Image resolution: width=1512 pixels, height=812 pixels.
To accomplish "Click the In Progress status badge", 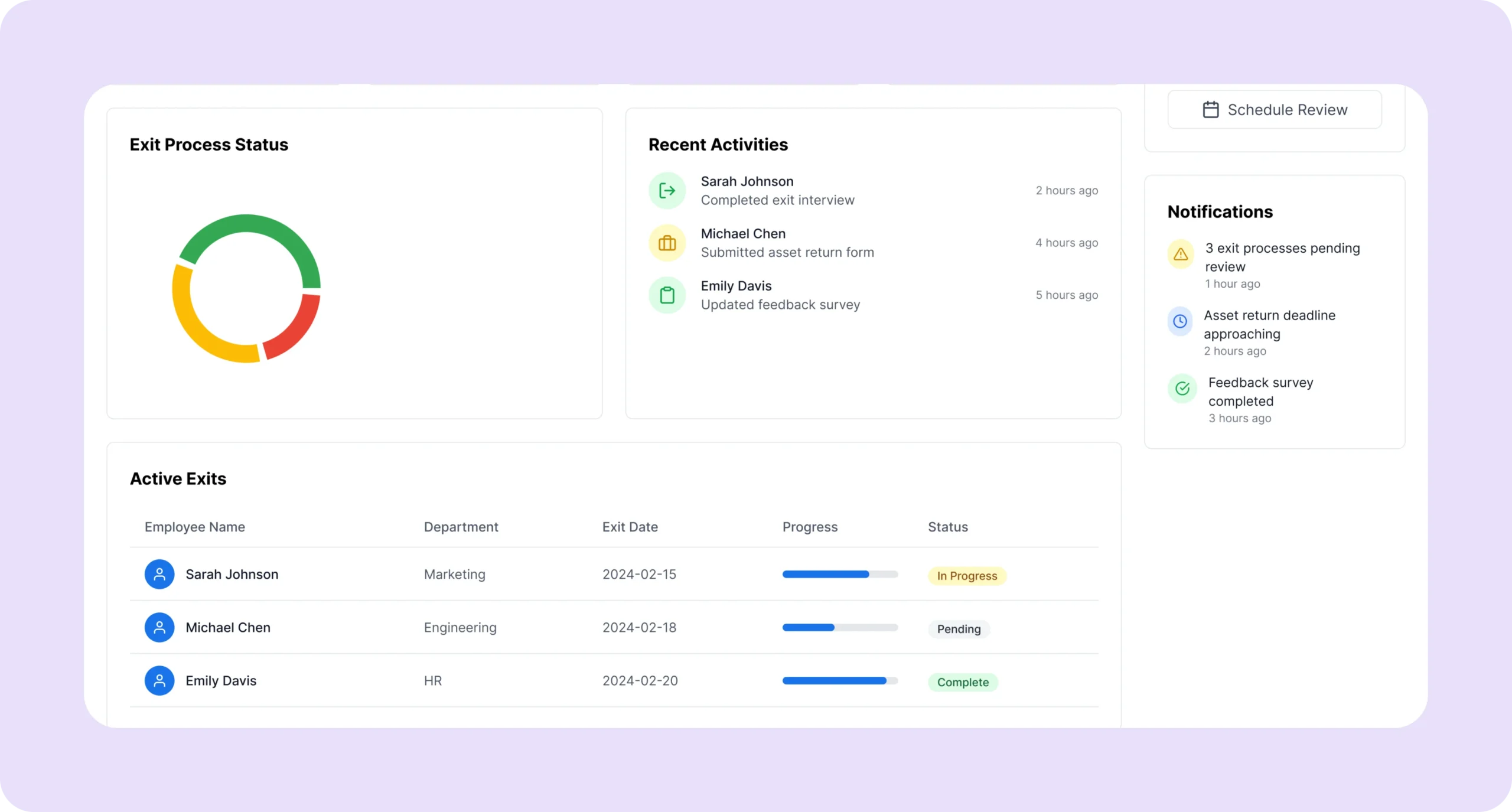I will [x=966, y=576].
